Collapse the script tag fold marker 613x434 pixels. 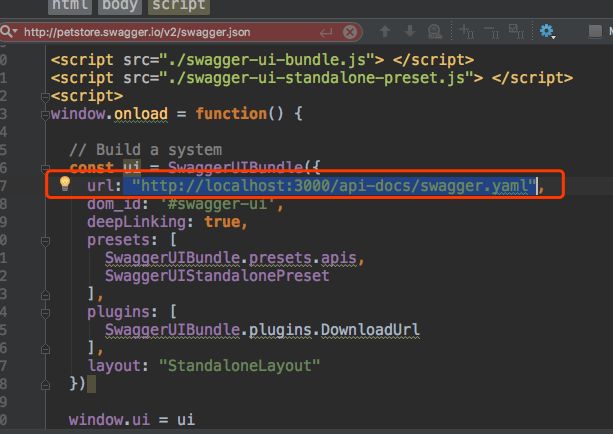coord(45,96)
